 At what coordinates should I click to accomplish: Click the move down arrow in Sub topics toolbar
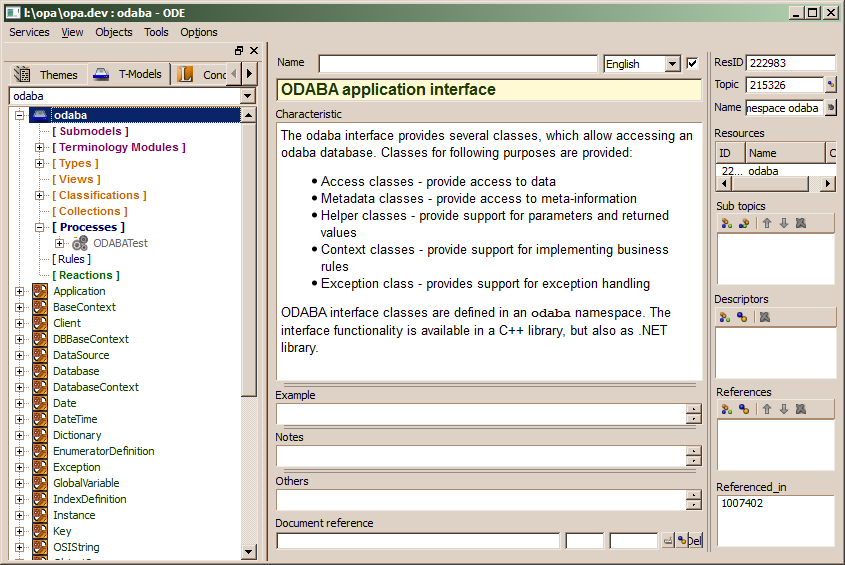[783, 223]
